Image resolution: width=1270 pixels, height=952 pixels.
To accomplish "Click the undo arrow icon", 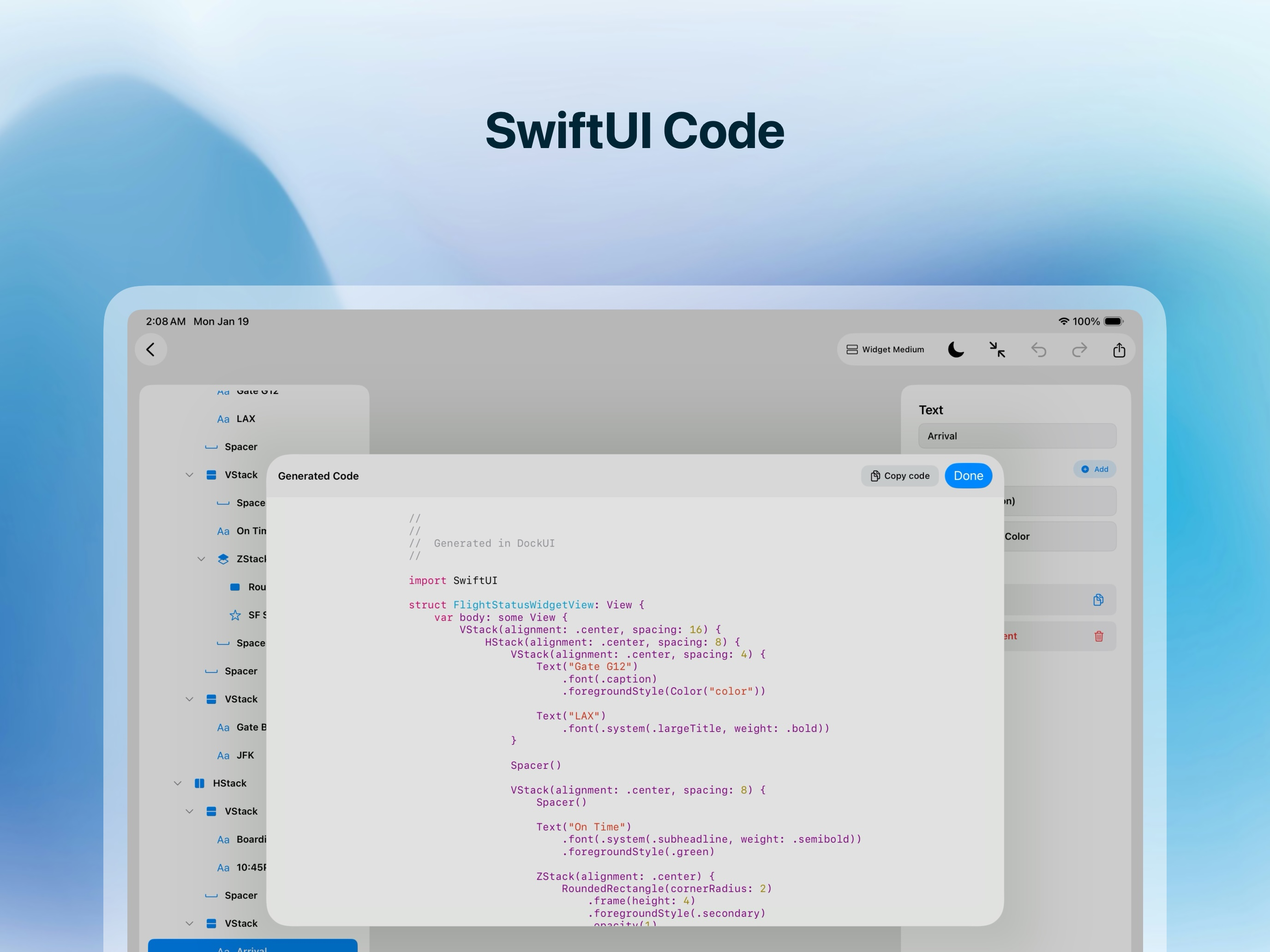I will (1038, 350).
